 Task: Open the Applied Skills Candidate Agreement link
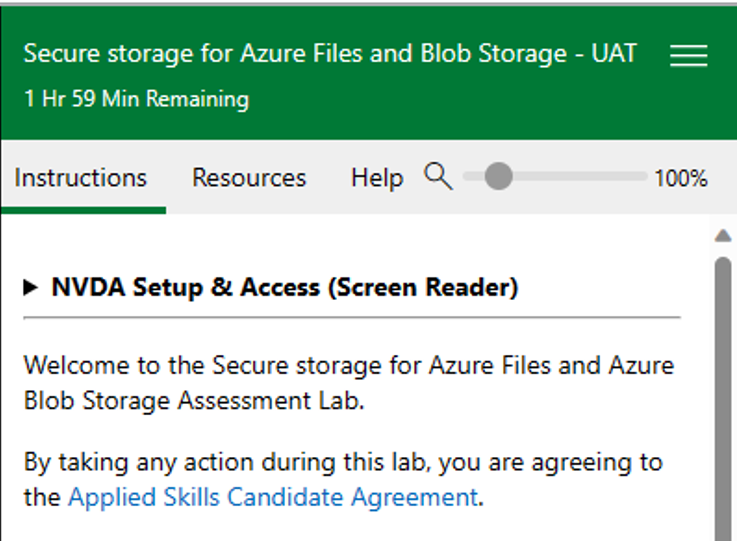click(272, 497)
